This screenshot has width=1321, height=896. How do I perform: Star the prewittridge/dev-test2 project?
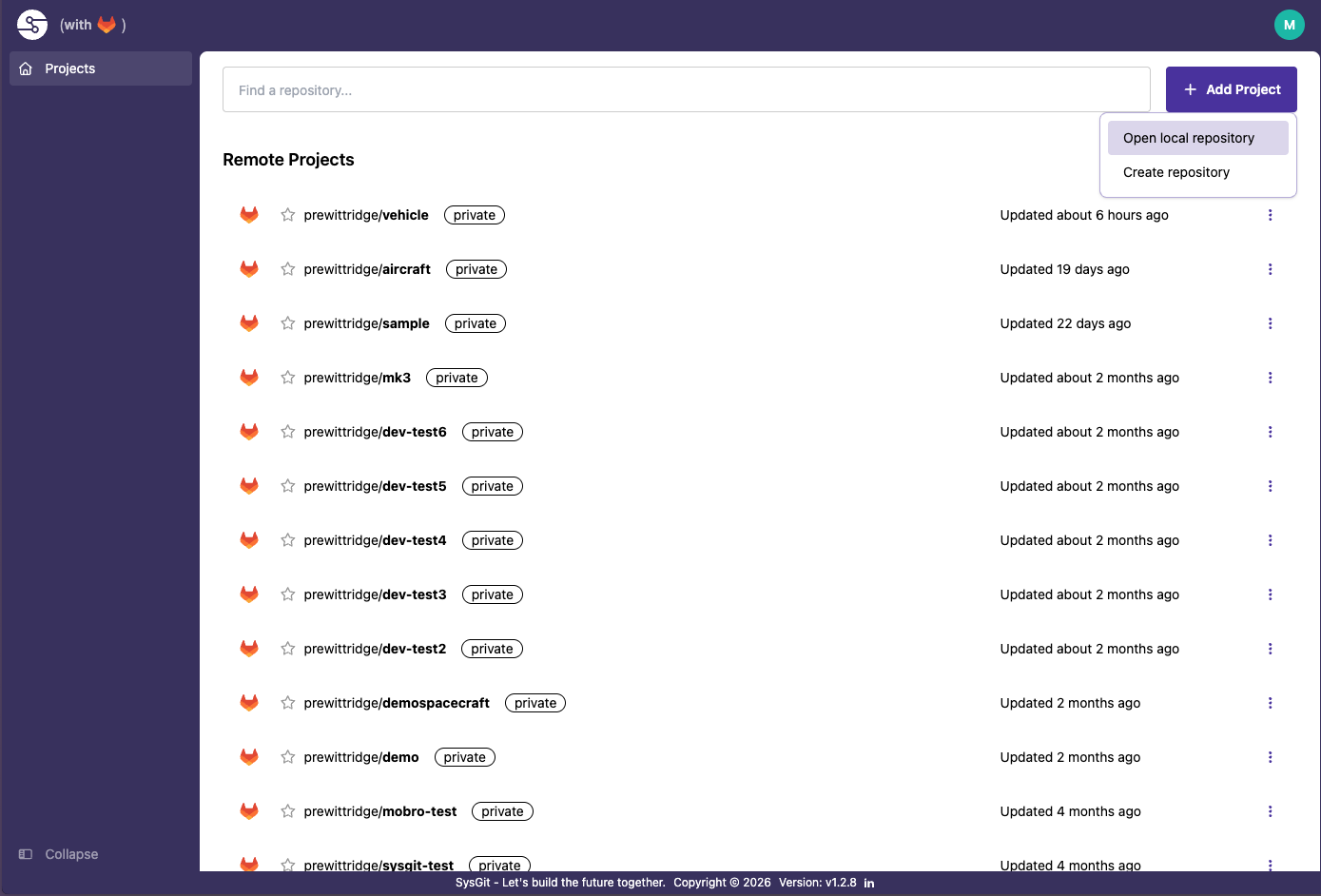point(287,649)
